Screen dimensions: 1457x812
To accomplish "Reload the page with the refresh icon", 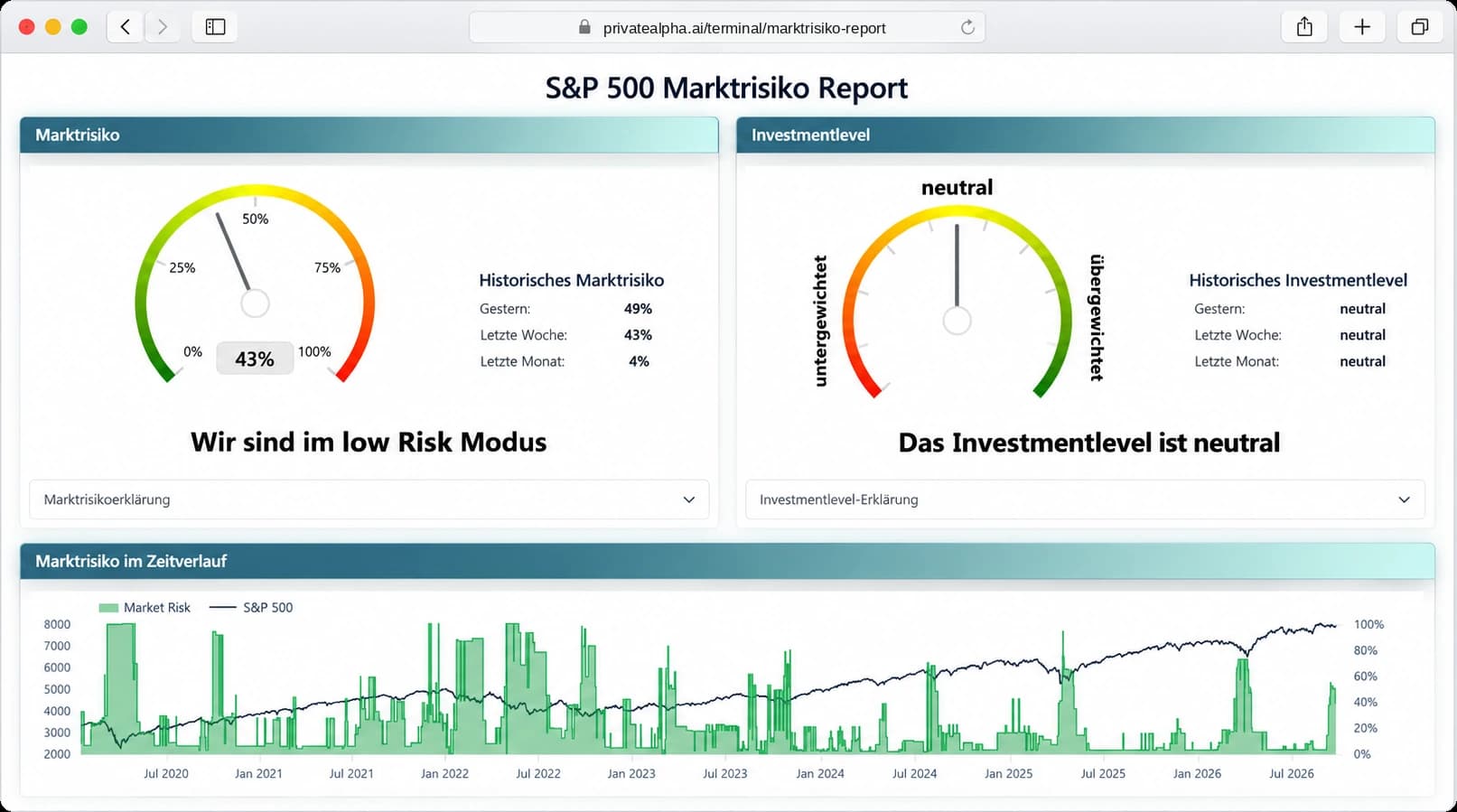I will click(x=967, y=27).
